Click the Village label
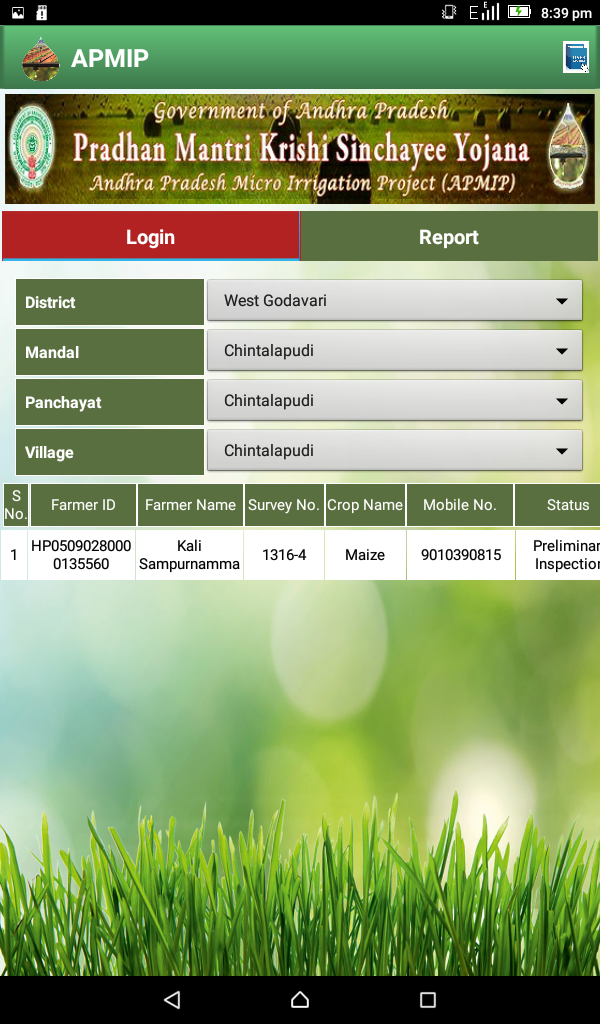This screenshot has height=1024, width=600. pyautogui.click(x=110, y=452)
